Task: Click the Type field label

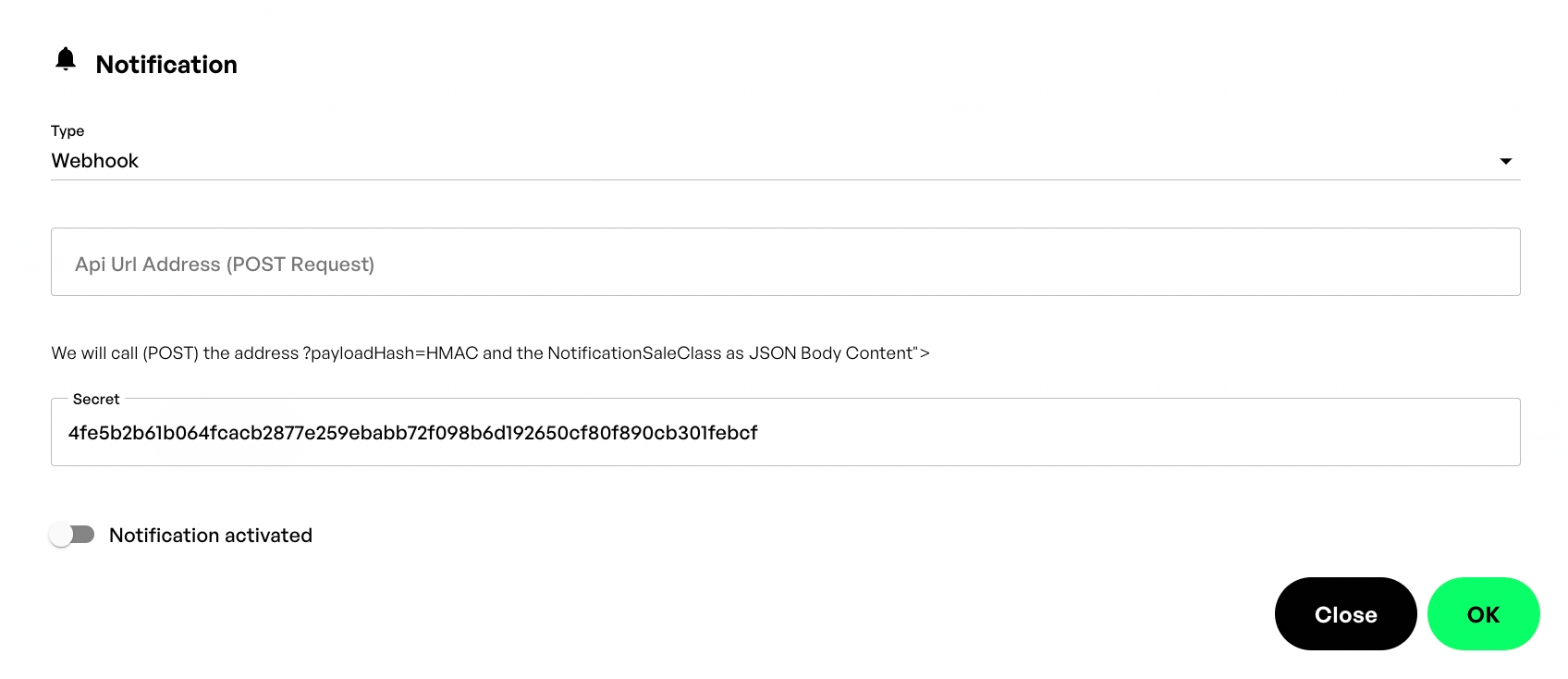Action: (x=67, y=131)
